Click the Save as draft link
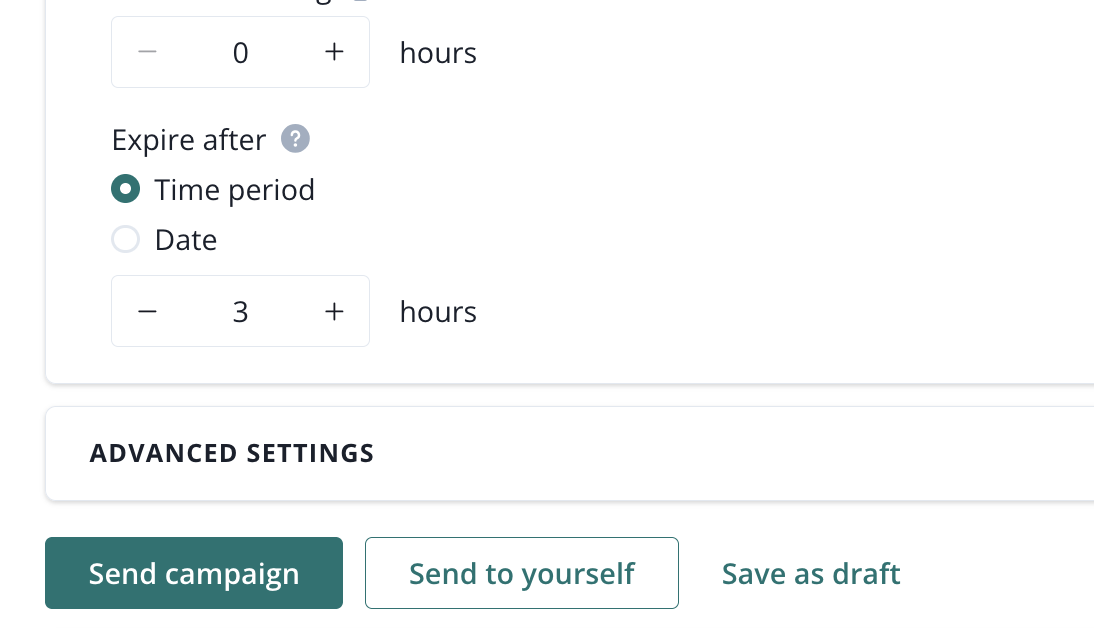The width and height of the screenshot is (1094, 628). (x=811, y=573)
